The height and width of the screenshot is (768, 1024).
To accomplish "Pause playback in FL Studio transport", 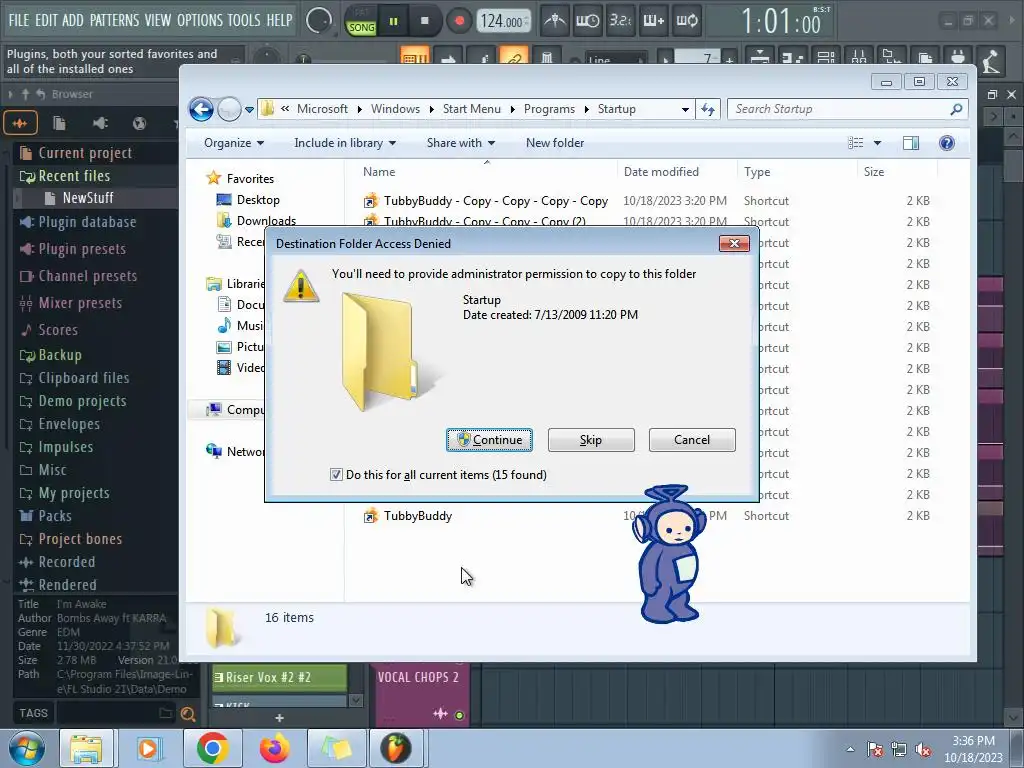I will click(x=393, y=21).
